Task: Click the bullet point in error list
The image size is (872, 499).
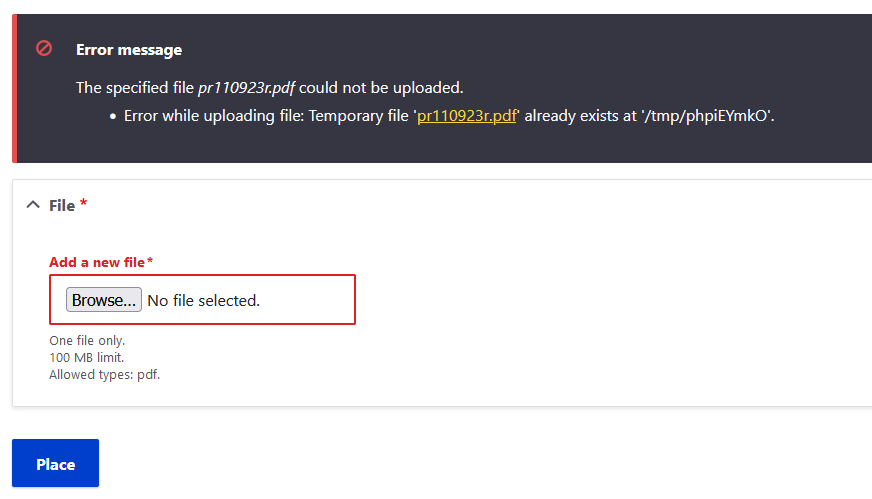Action: coord(113,116)
